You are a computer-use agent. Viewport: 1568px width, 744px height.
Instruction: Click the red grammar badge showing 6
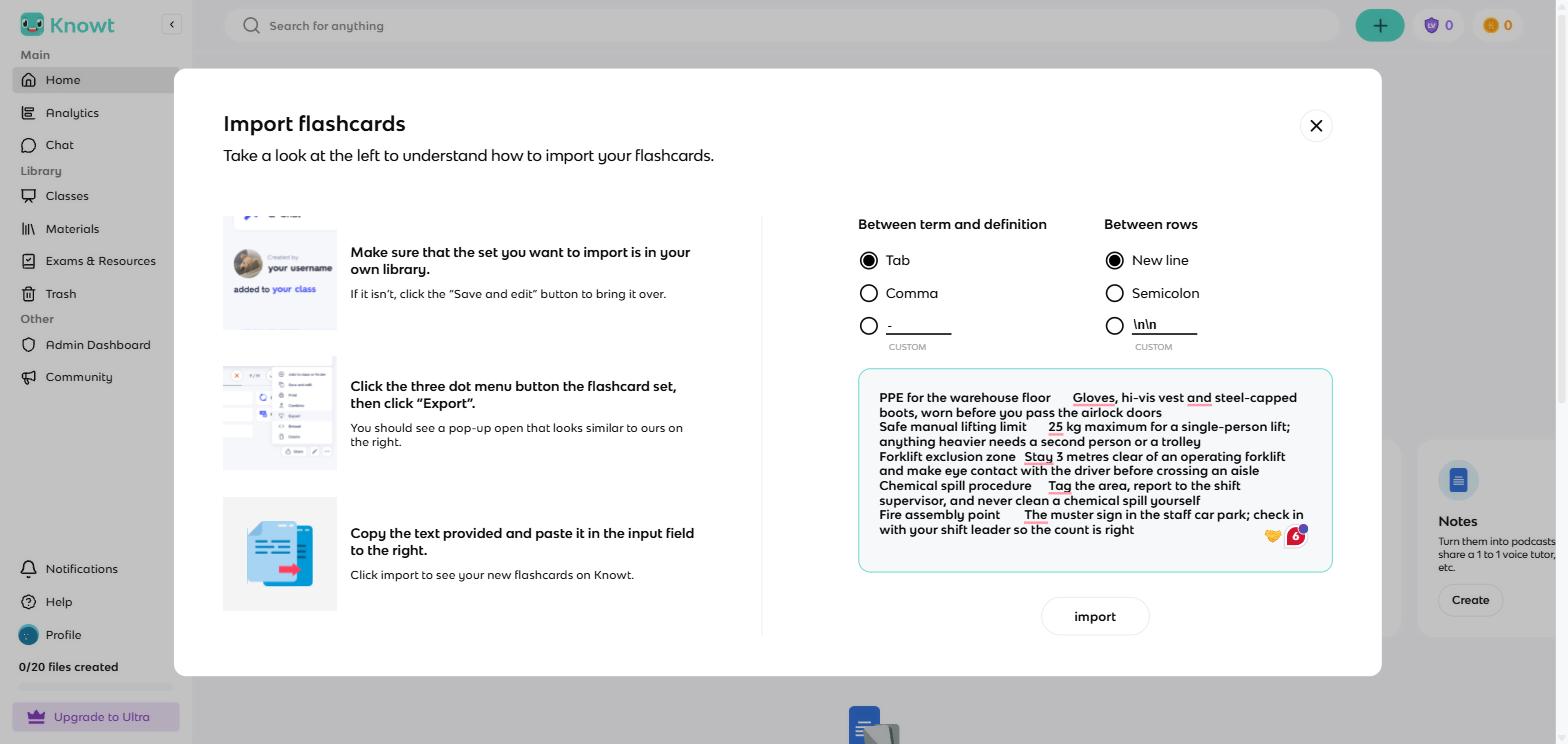pyautogui.click(x=1296, y=536)
